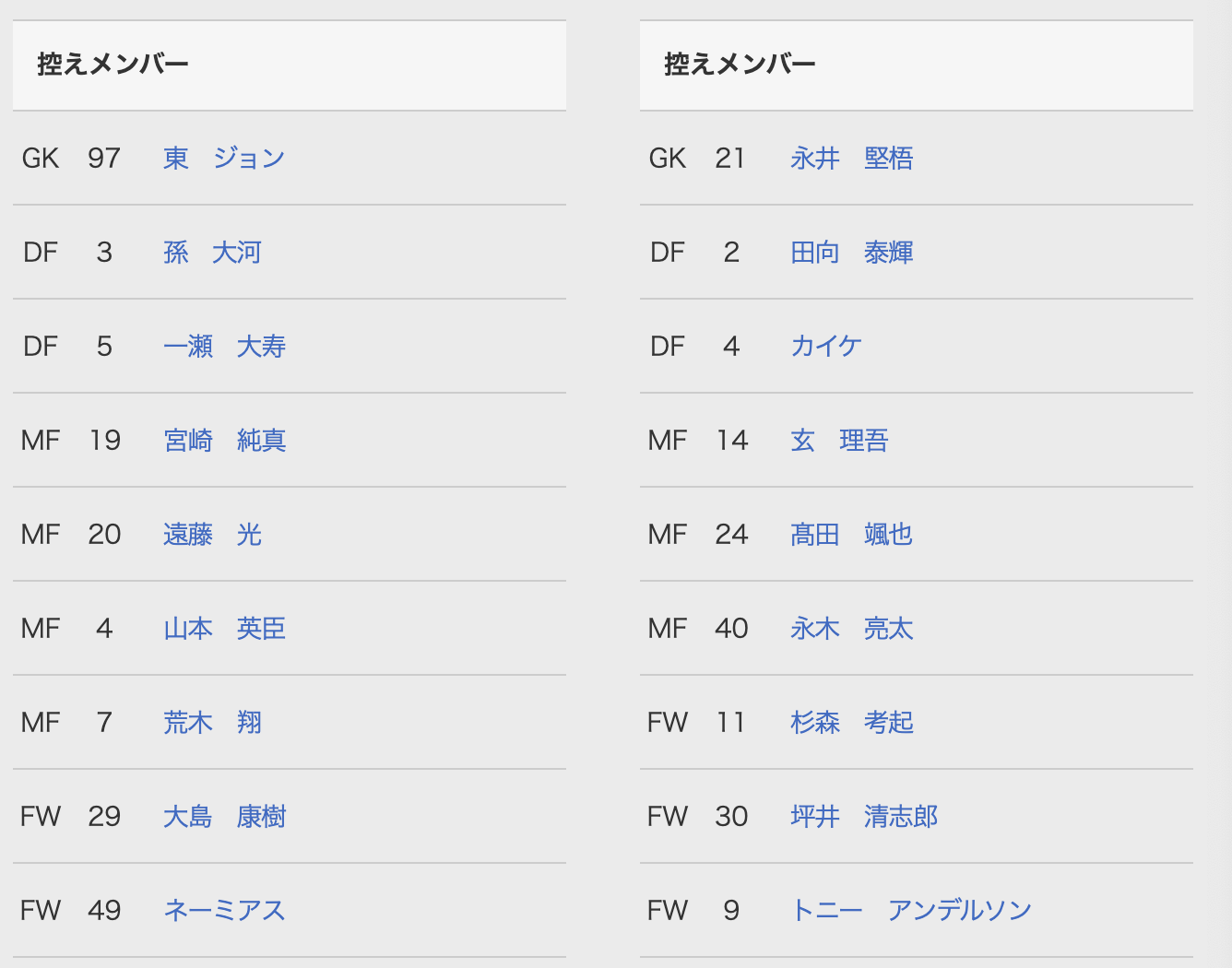Open 坪井 清志郎 player profile
The height and width of the screenshot is (968, 1232).
pos(864,817)
